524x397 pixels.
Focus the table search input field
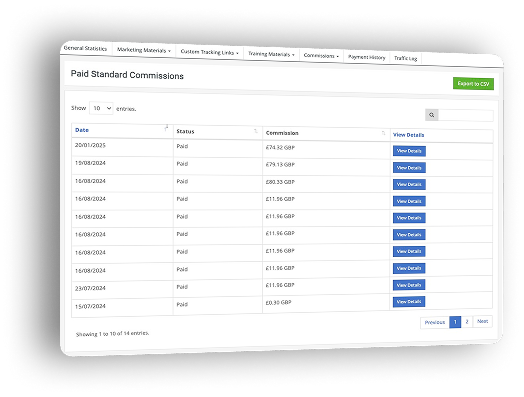click(466, 116)
